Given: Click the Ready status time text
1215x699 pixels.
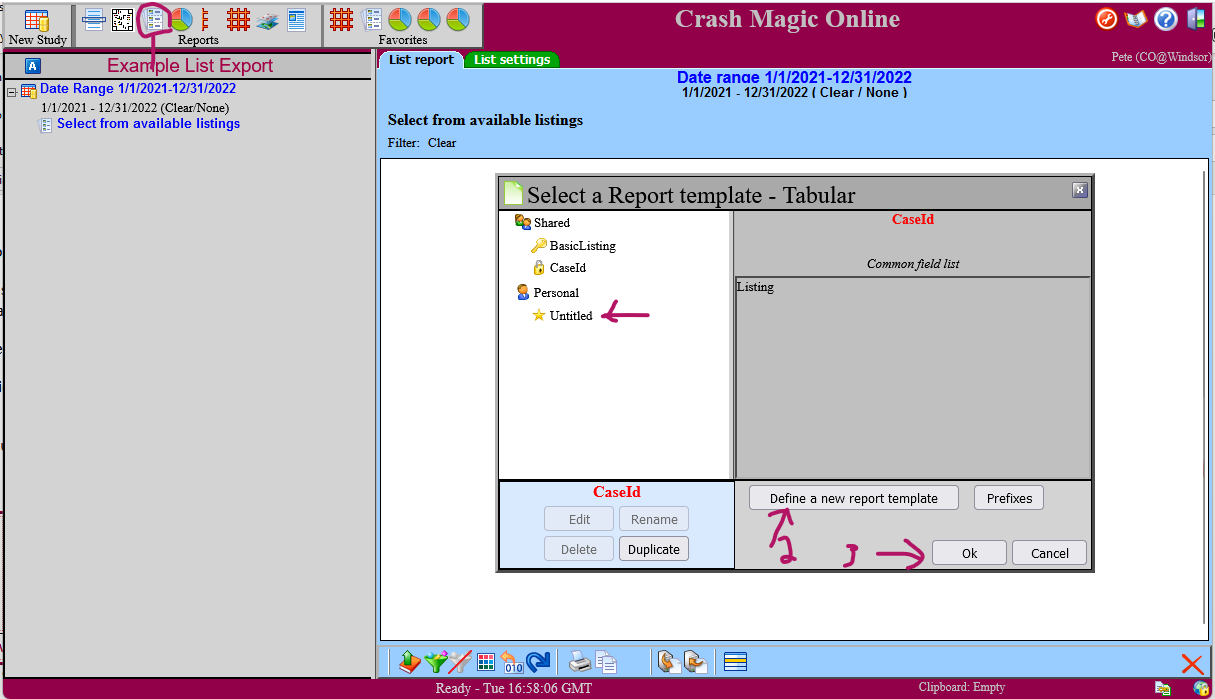Looking at the screenshot, I should [x=514, y=688].
